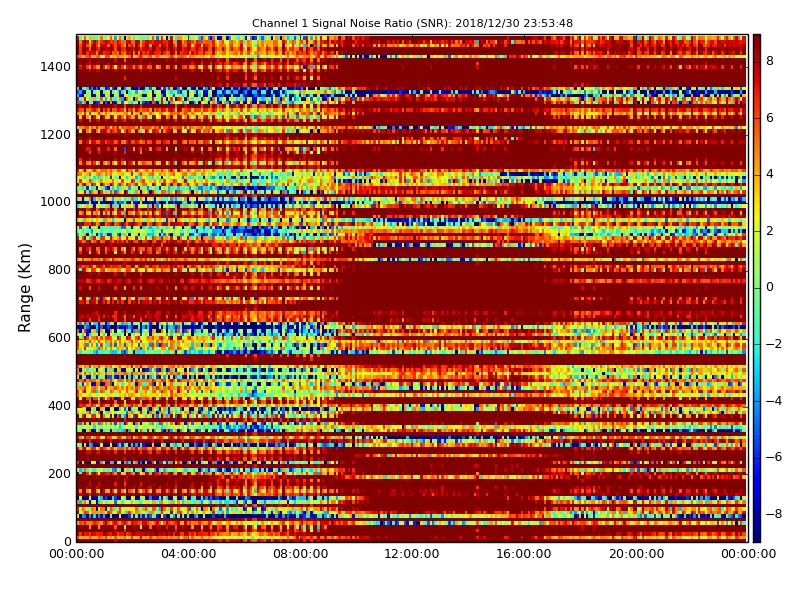Click the chart title with timestamp 2018/12/30 23:53:48

pos(412,23)
